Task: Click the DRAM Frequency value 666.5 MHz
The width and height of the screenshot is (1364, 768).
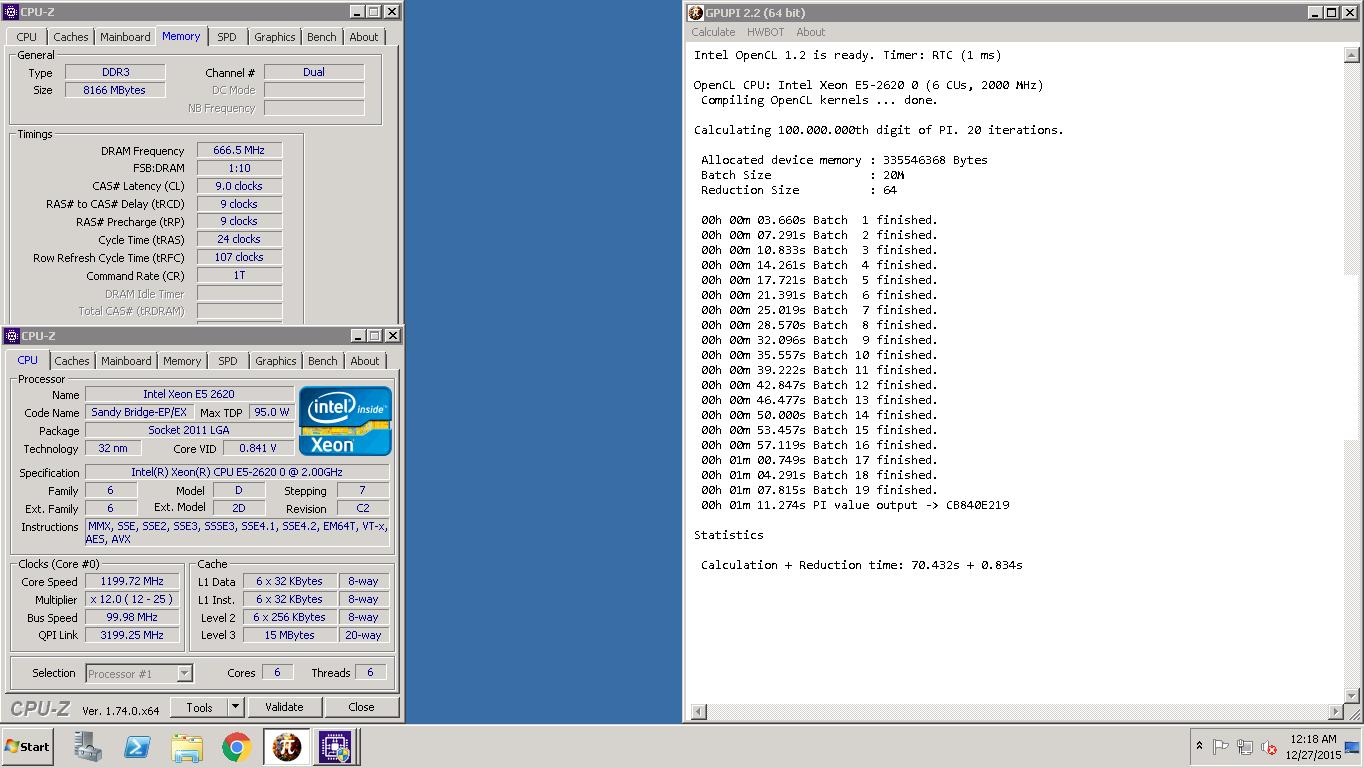Action: (239, 150)
